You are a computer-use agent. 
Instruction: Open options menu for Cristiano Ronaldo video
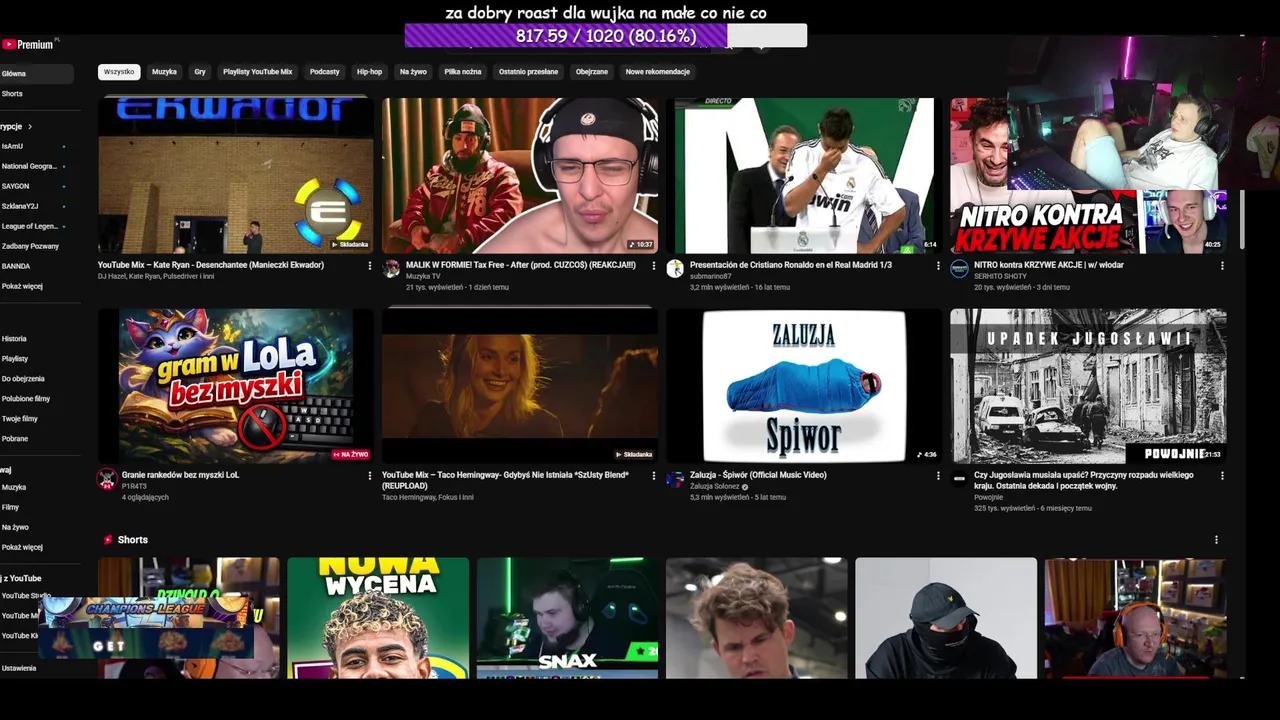(x=938, y=266)
